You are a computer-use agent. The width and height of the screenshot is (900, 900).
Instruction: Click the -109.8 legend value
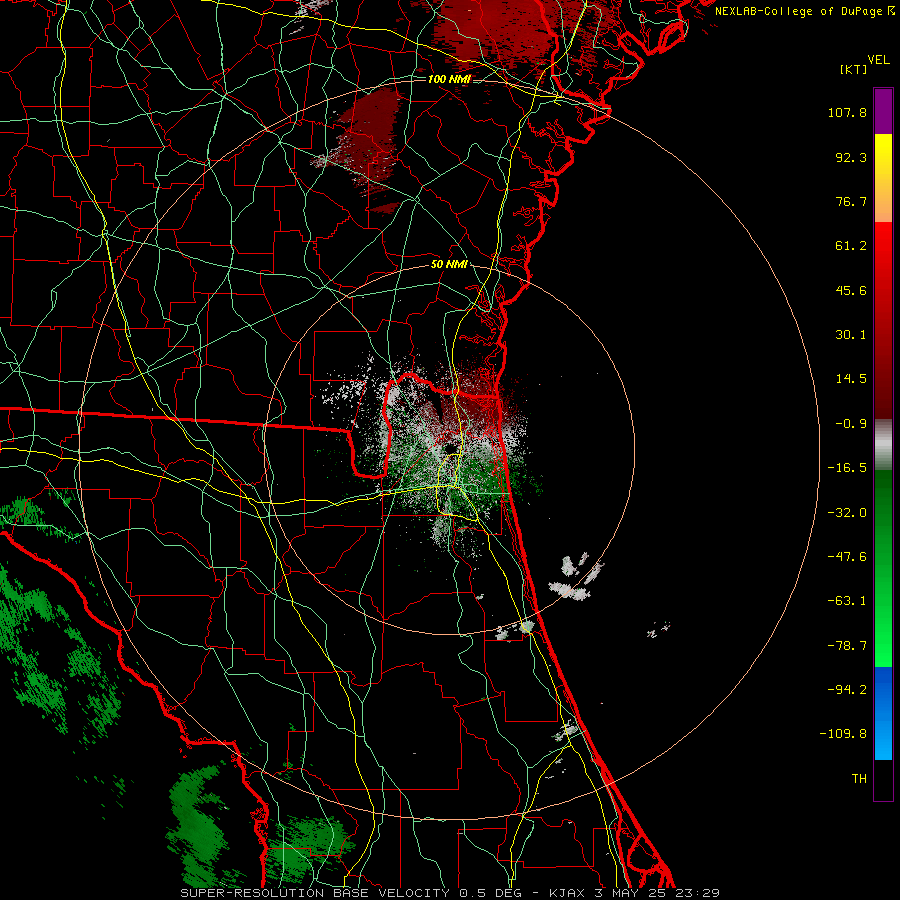843,734
